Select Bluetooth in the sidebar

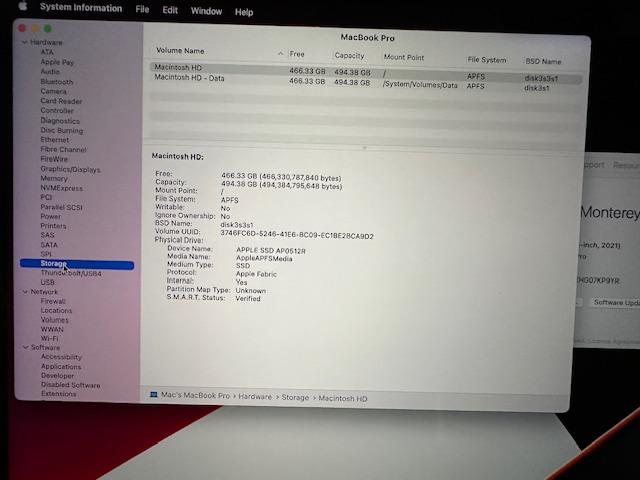pyautogui.click(x=56, y=82)
